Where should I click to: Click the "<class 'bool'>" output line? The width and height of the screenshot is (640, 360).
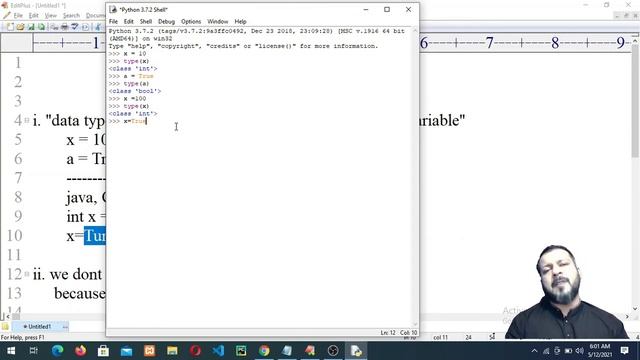pyautogui.click(x=135, y=91)
